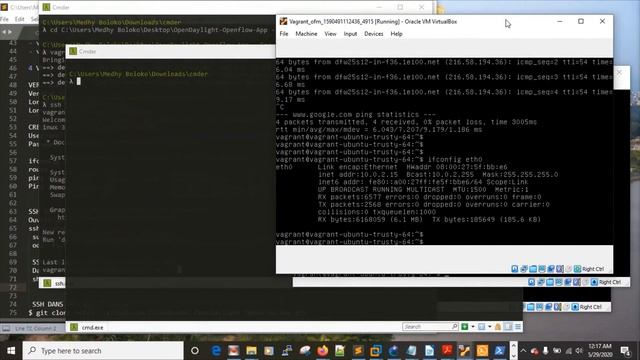The width and height of the screenshot is (640, 360).
Task: Open PowerShell from taskbar
Action: pos(500,351)
